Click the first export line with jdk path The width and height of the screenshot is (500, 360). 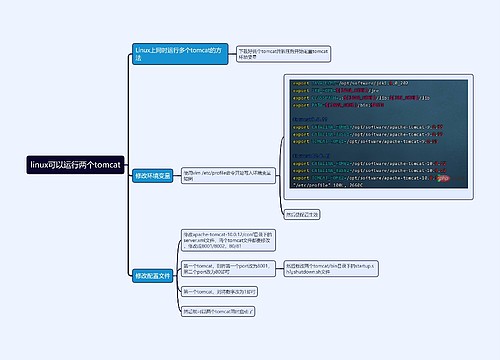tap(350, 83)
